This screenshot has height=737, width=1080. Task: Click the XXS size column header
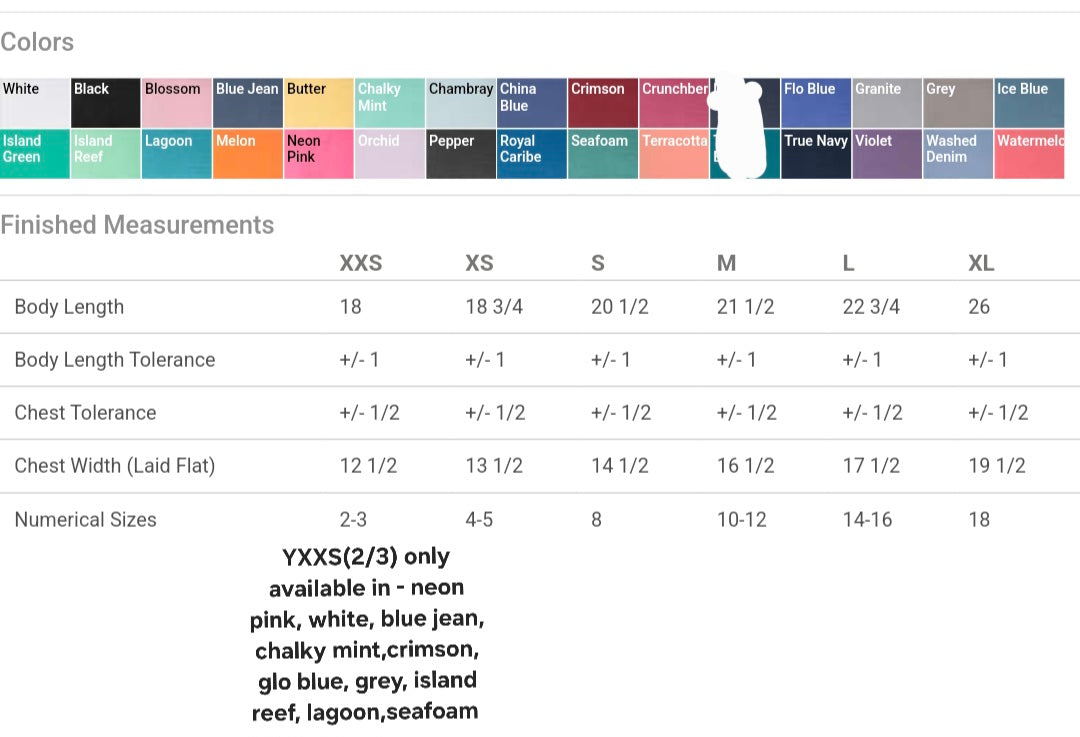click(361, 263)
